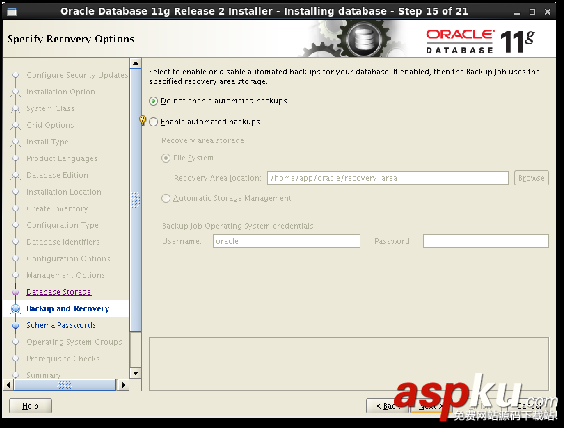Click the Configuration Options step

coord(68,259)
